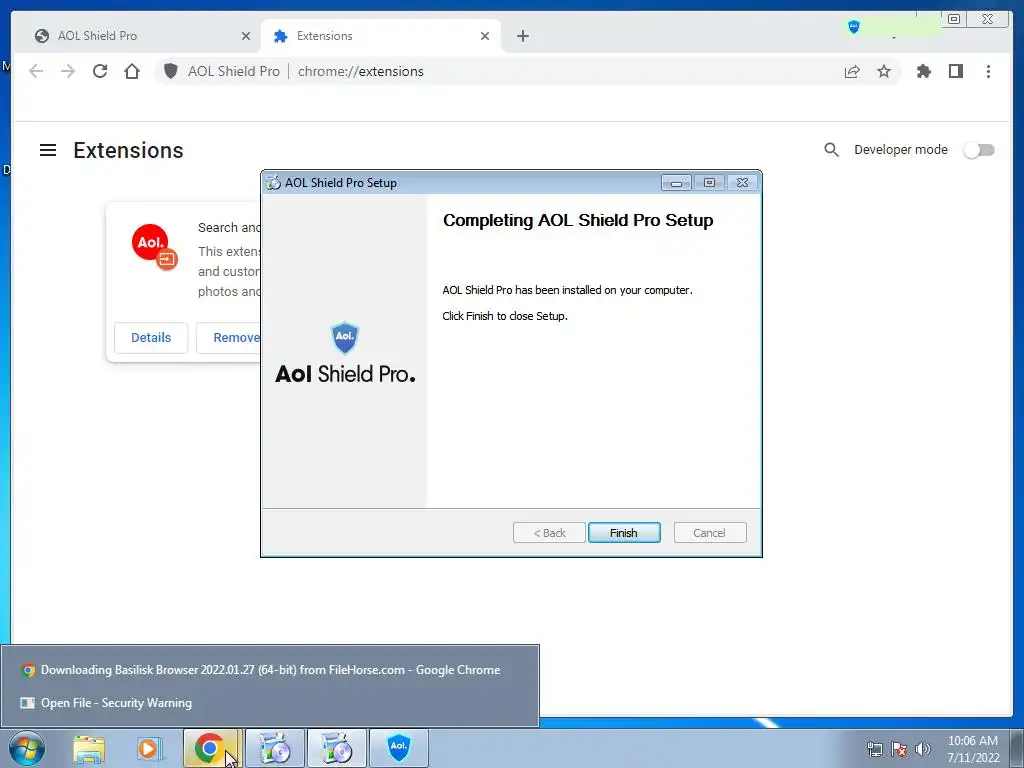Minimize the AOL Shield Pro Setup window
Viewport: 1024px width, 768px height.
[676, 183]
